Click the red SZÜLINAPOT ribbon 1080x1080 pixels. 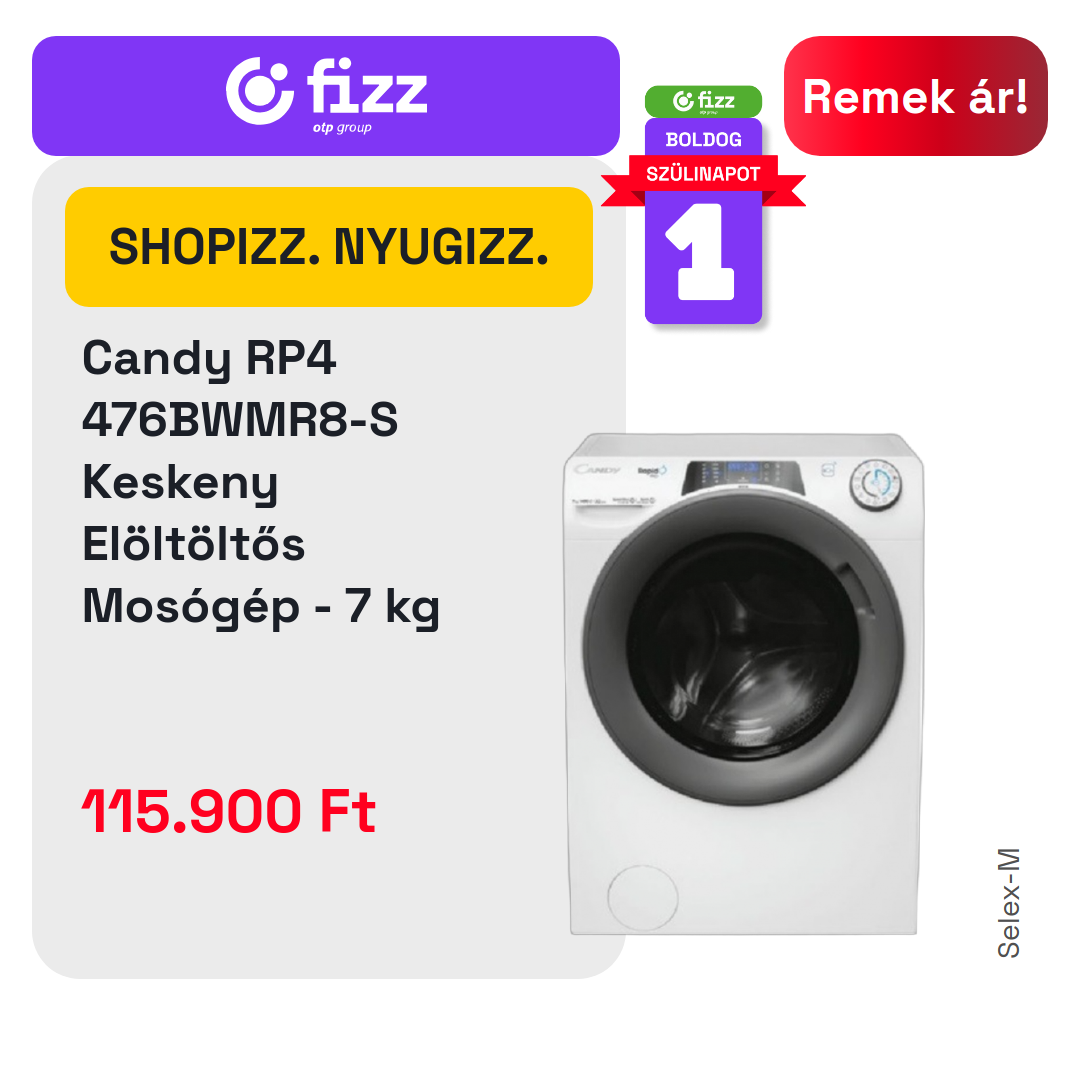tap(703, 174)
